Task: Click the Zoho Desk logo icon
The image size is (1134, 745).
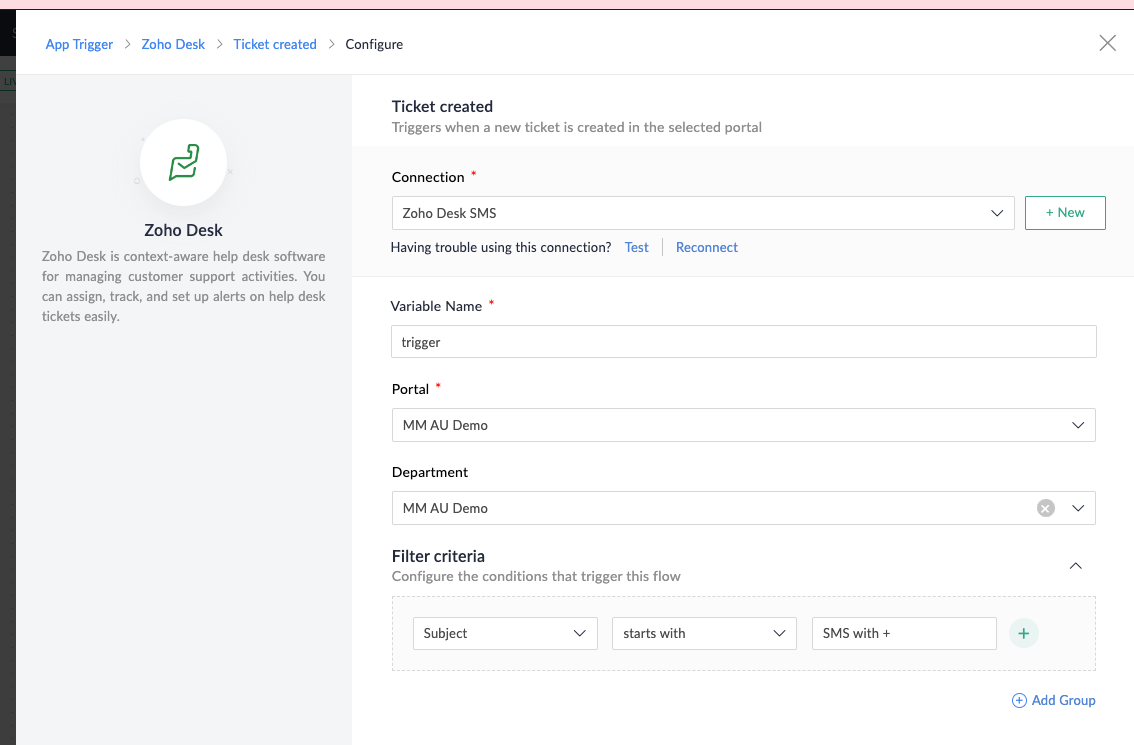Action: click(x=184, y=163)
